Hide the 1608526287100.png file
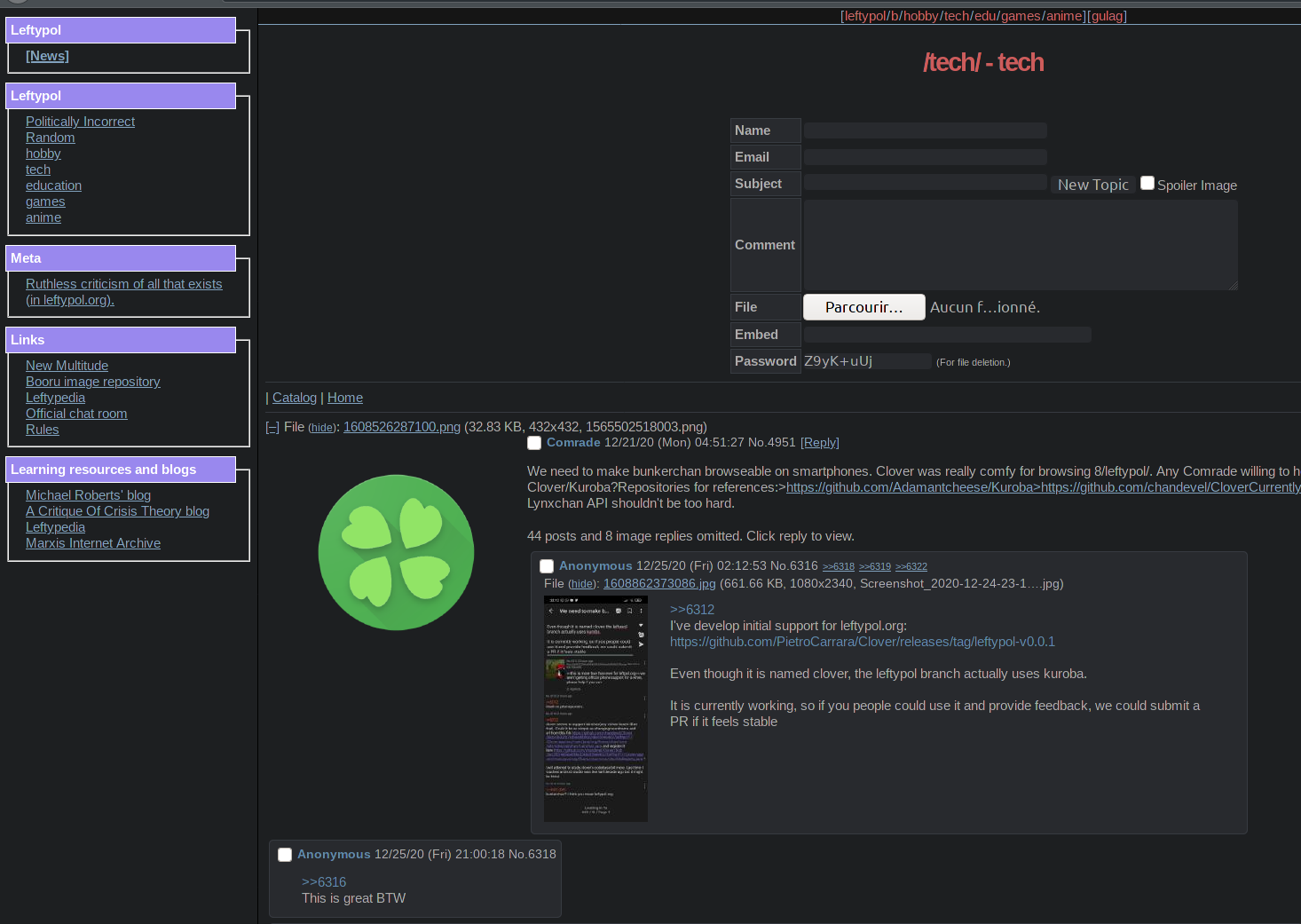The image size is (1301, 924). (x=321, y=428)
